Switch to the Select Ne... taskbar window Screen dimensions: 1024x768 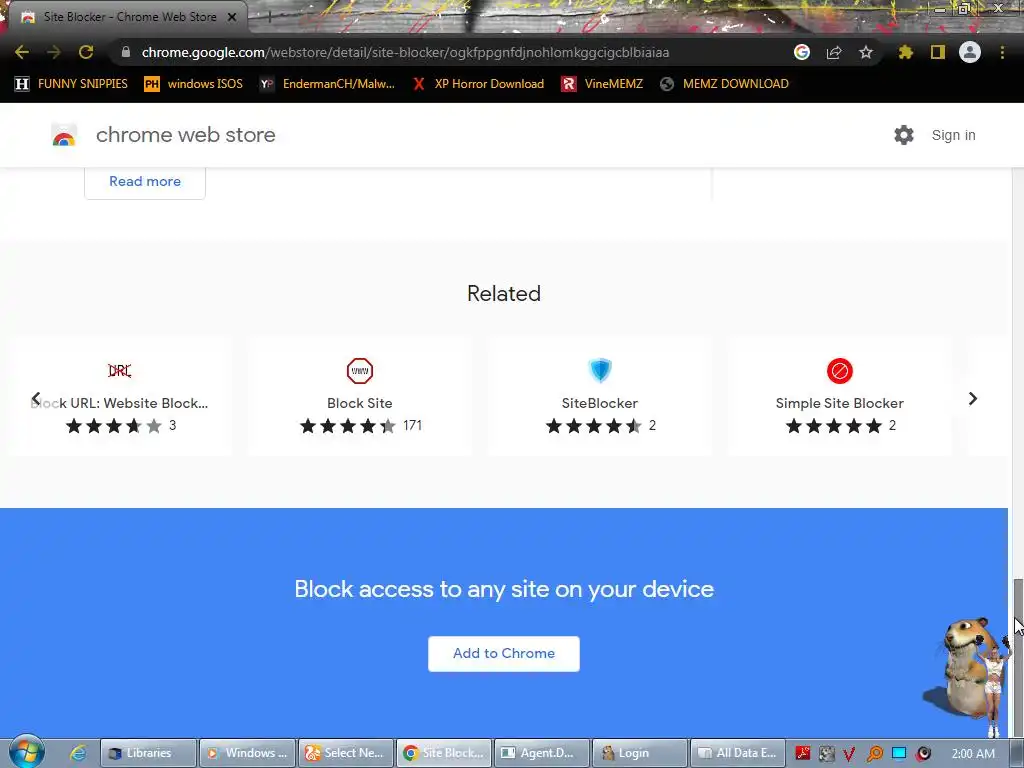tap(345, 753)
